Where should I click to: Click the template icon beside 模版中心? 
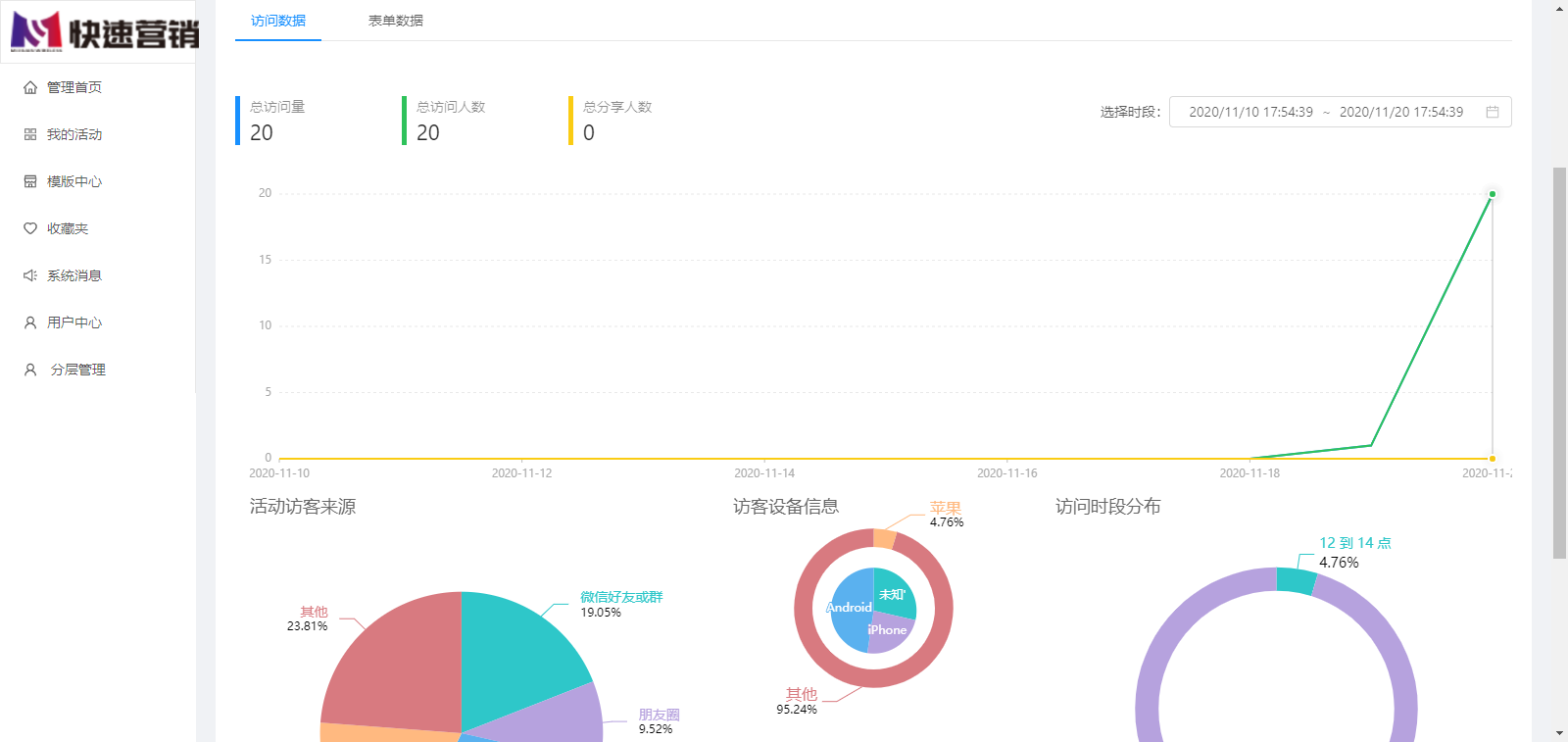tap(30, 181)
